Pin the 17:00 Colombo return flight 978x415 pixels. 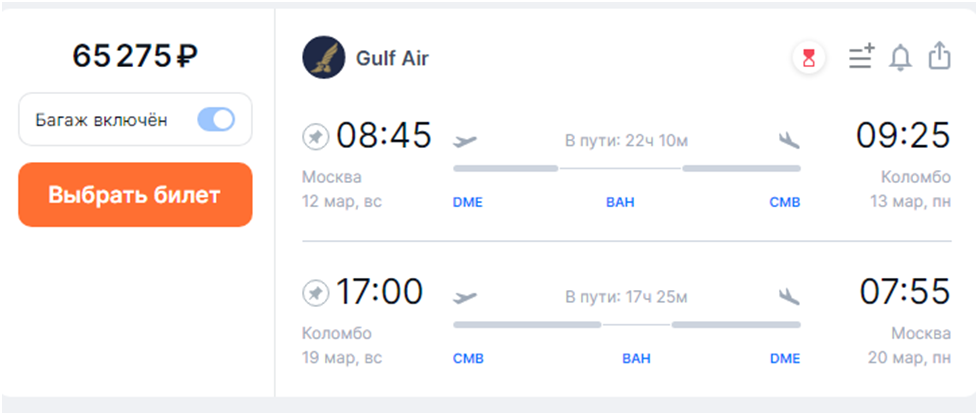[315, 293]
